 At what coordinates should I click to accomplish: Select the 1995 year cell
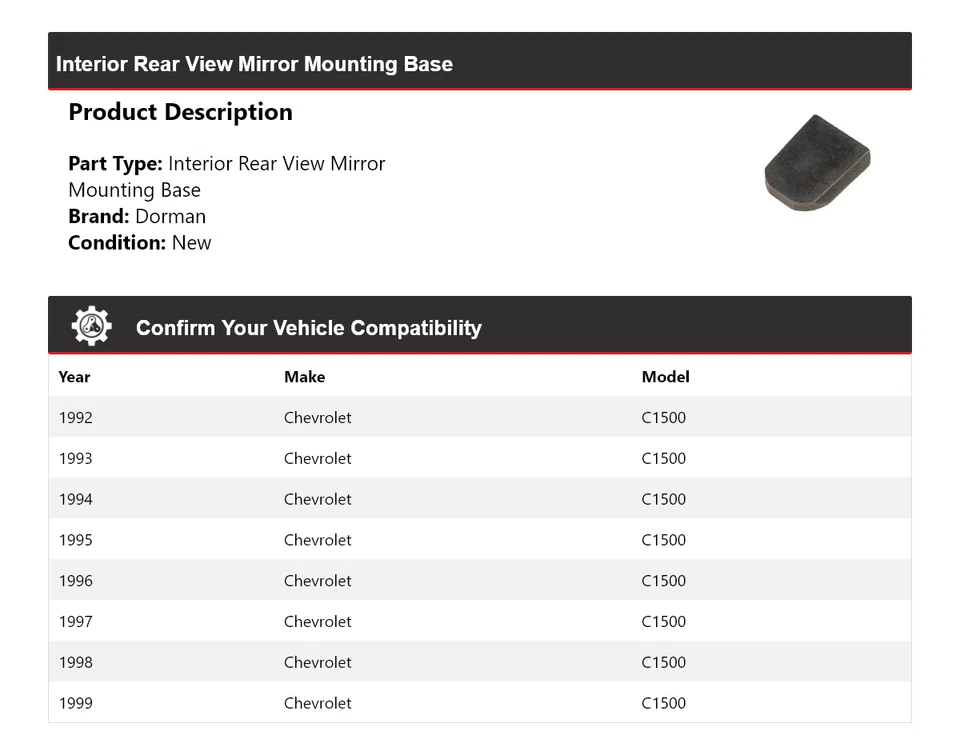pyautogui.click(x=76, y=540)
